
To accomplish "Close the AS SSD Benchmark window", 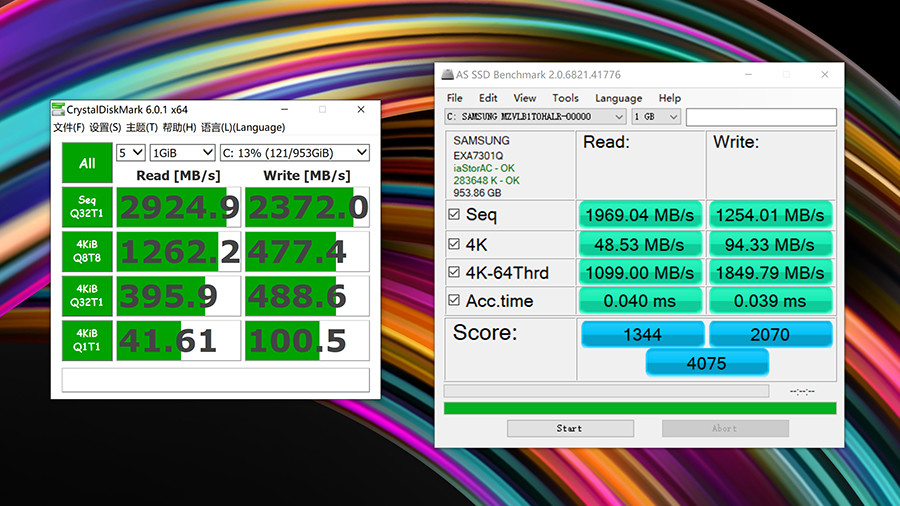I will (x=825, y=75).
